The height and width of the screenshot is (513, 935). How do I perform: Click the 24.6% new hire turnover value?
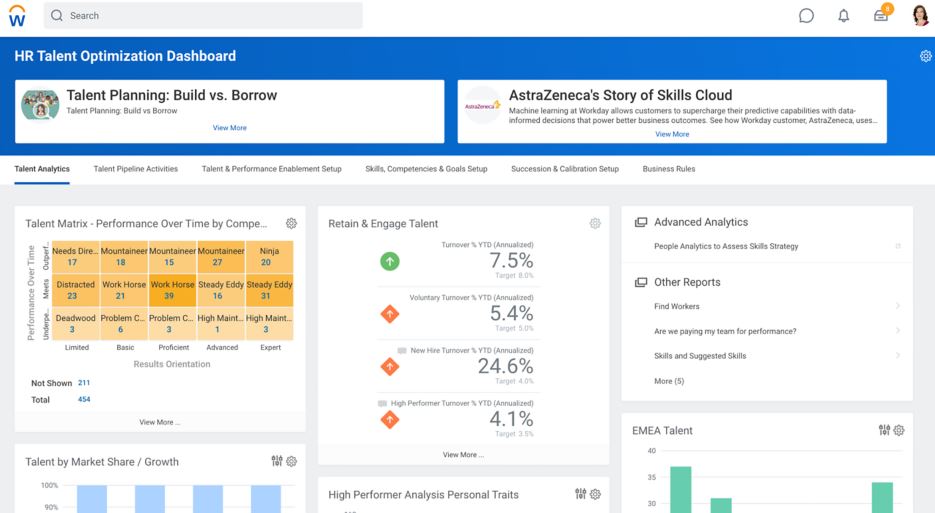tap(505, 366)
